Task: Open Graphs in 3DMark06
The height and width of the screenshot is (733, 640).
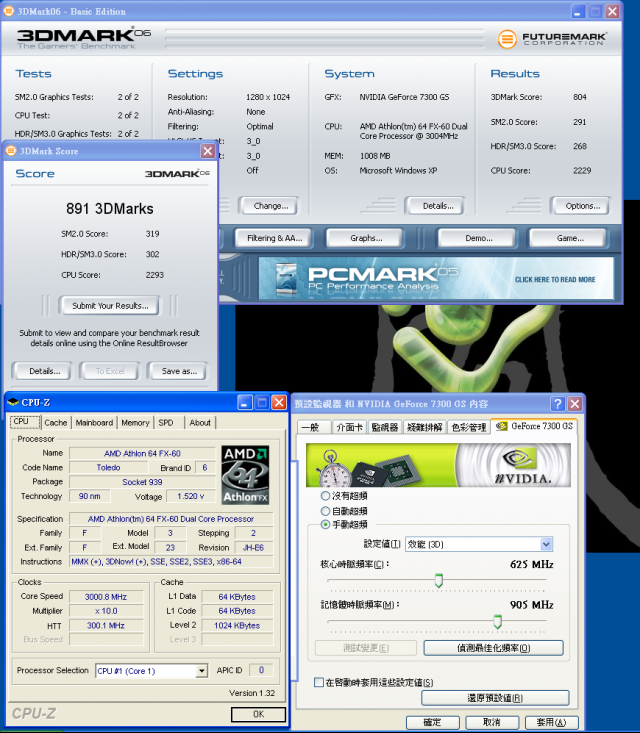Action: coord(365,238)
